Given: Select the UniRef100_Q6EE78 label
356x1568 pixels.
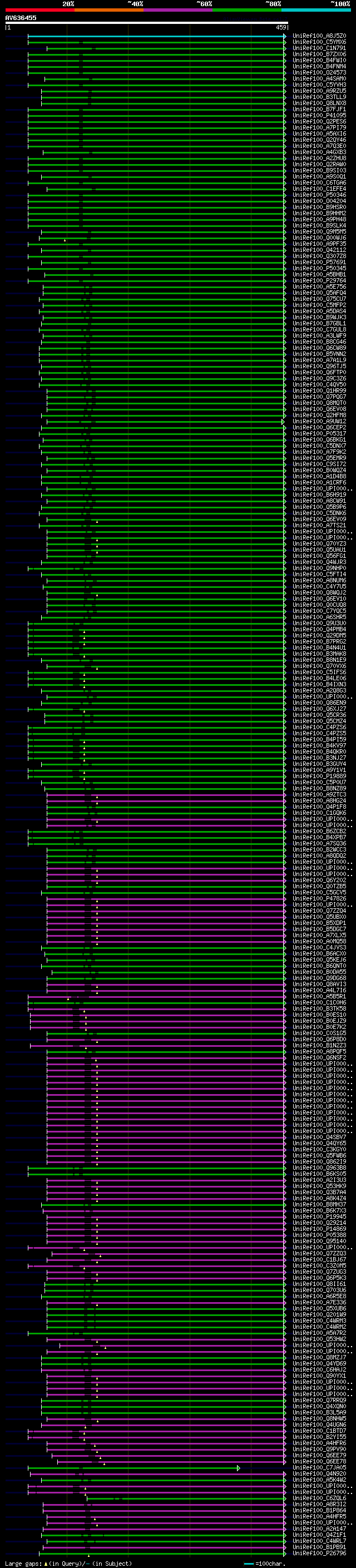Looking at the screenshot, I should tap(319, 1461).
